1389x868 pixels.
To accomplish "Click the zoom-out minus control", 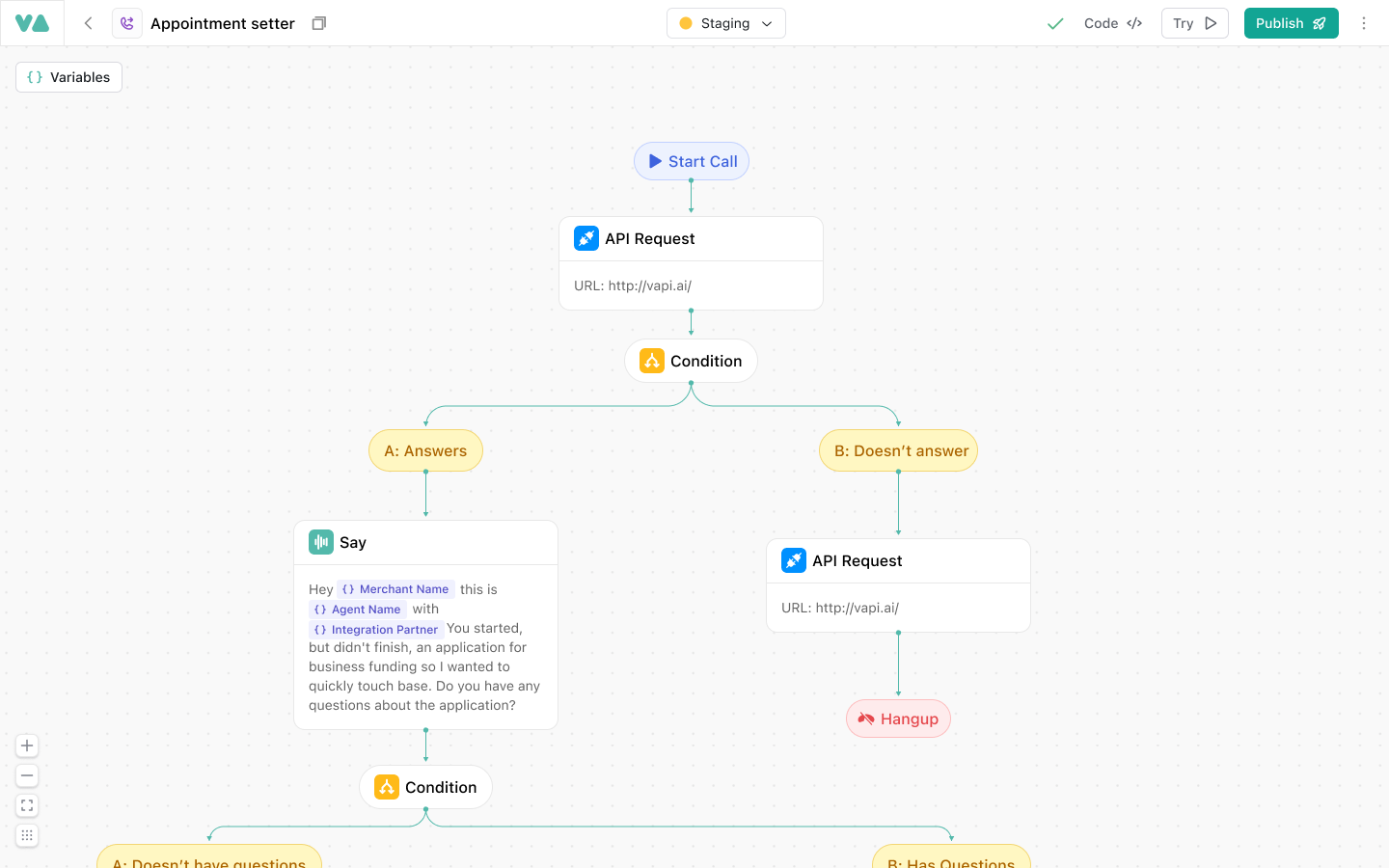I will click(x=26, y=775).
